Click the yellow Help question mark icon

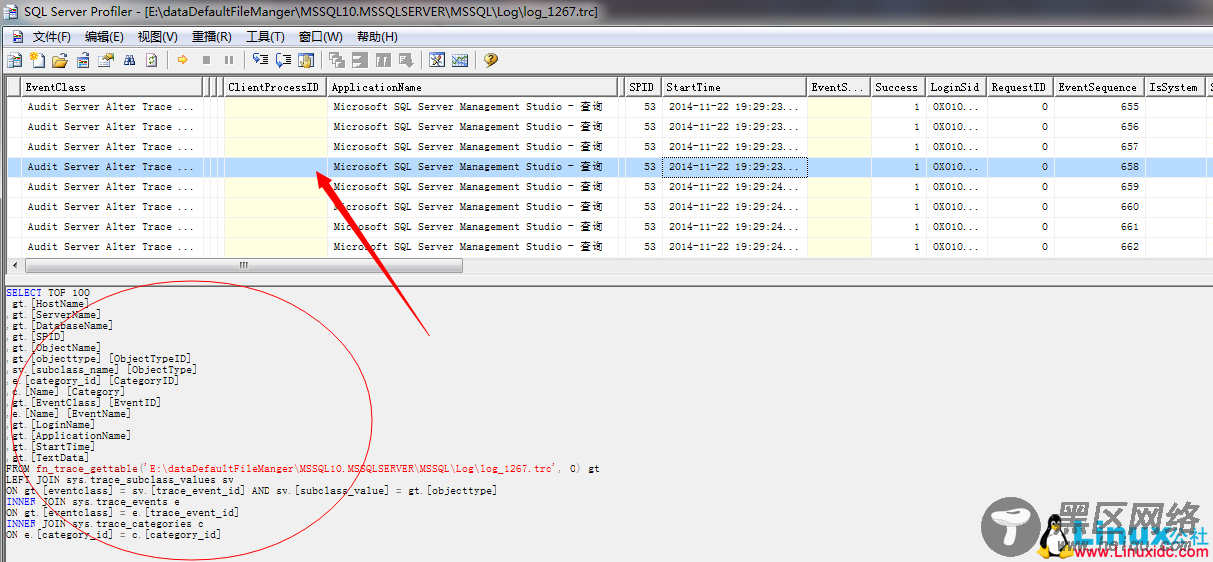(491, 60)
